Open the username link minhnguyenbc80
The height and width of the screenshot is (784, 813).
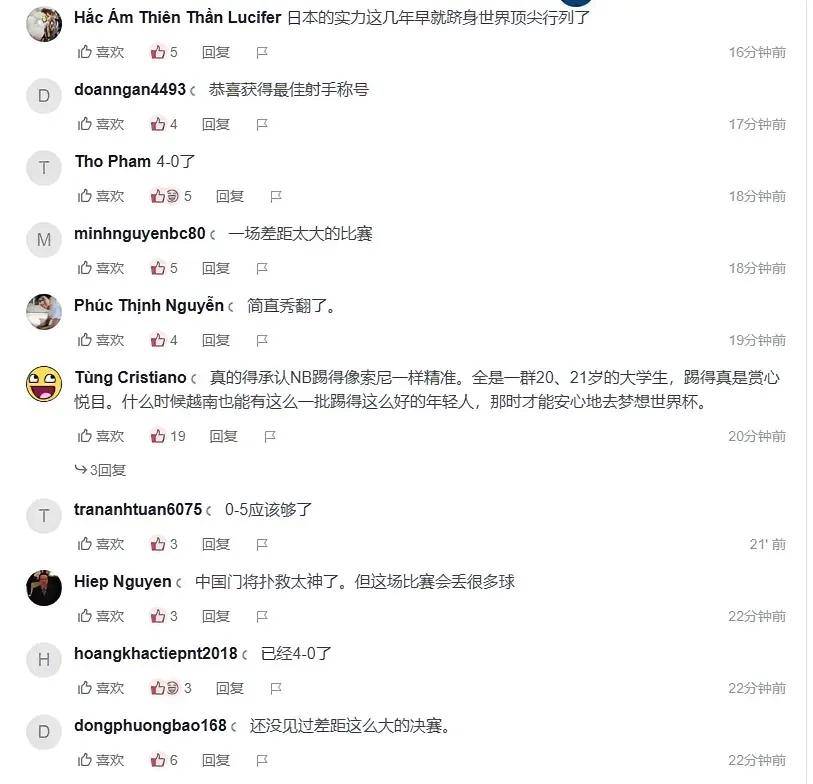[x=139, y=234]
